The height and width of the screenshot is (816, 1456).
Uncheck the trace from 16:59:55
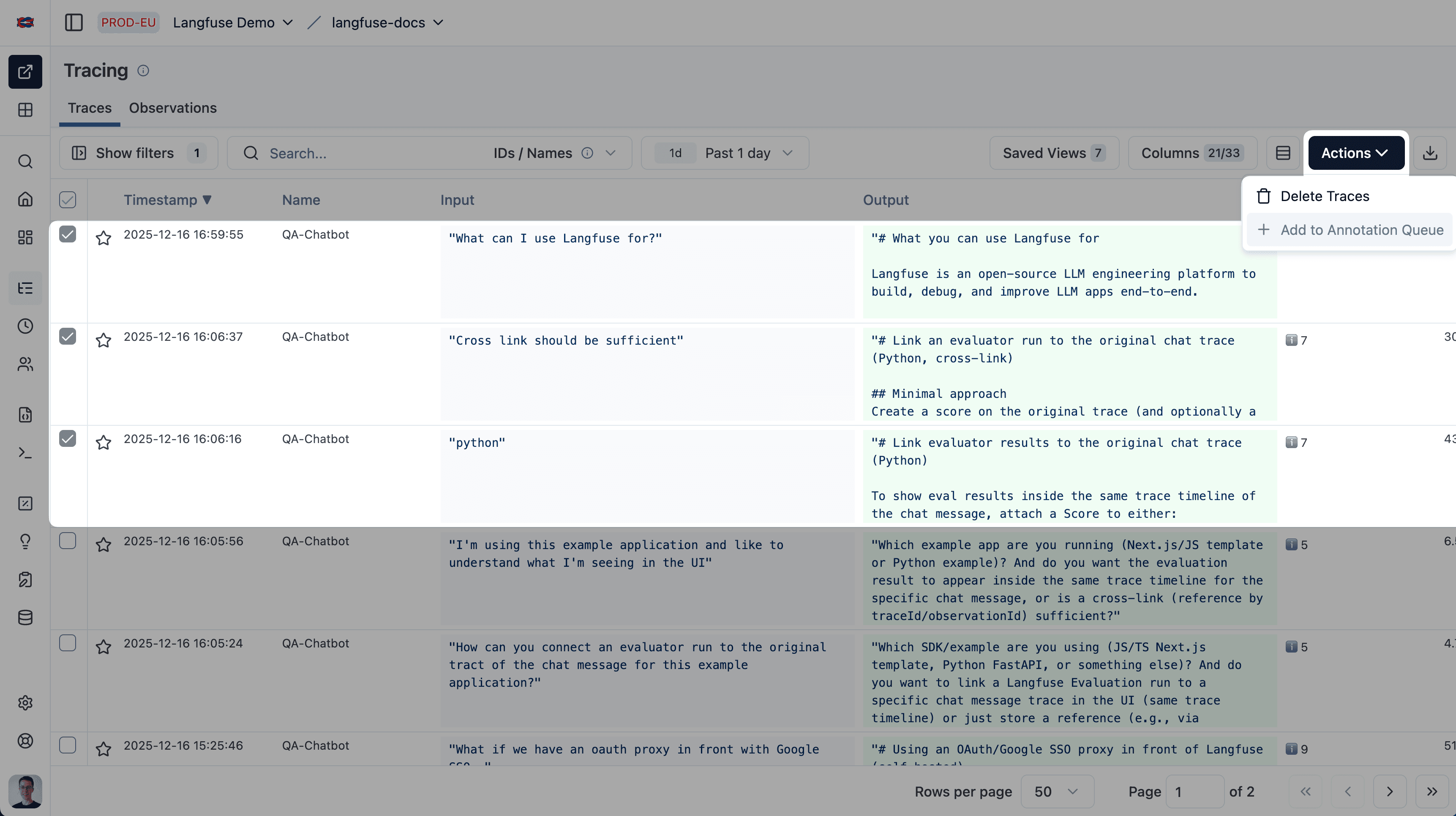(68, 234)
